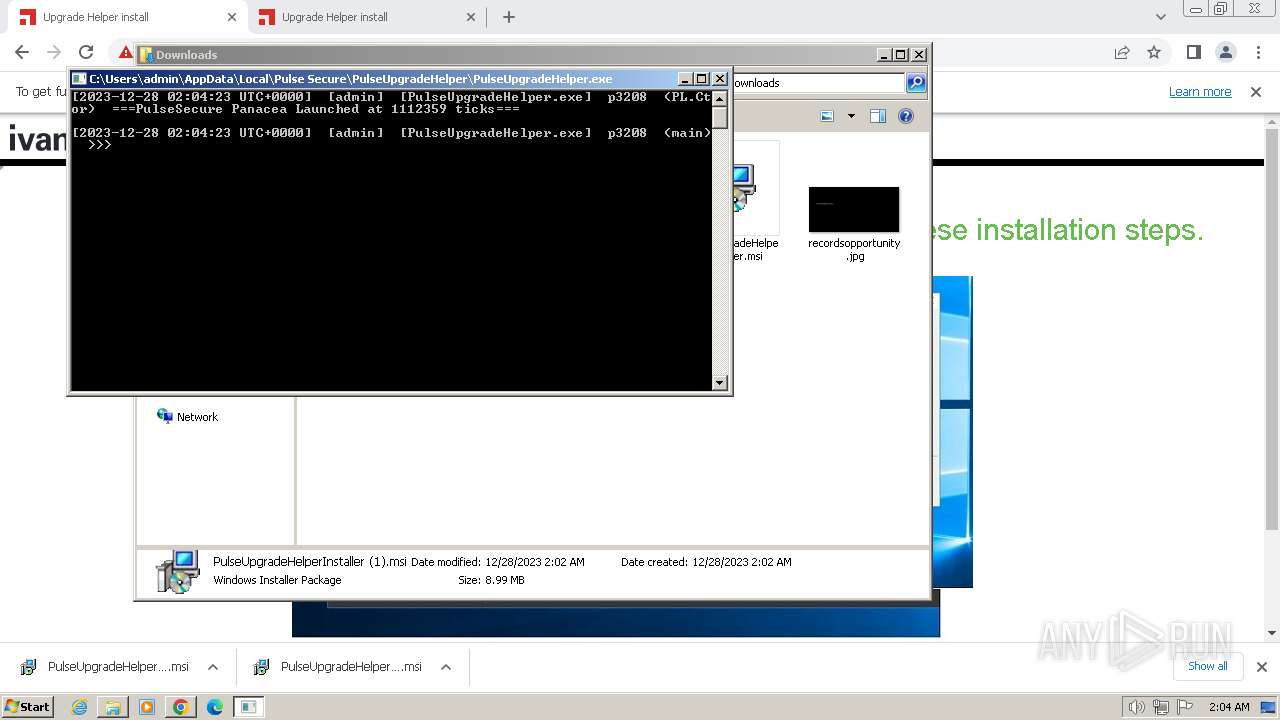1280x720 pixels.
Task: Click the Action Center flag tray icon
Action: pos(1185,707)
